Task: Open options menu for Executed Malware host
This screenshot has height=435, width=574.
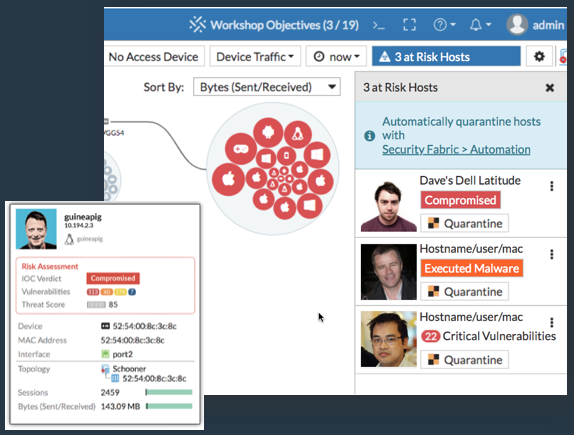Action: [x=551, y=254]
